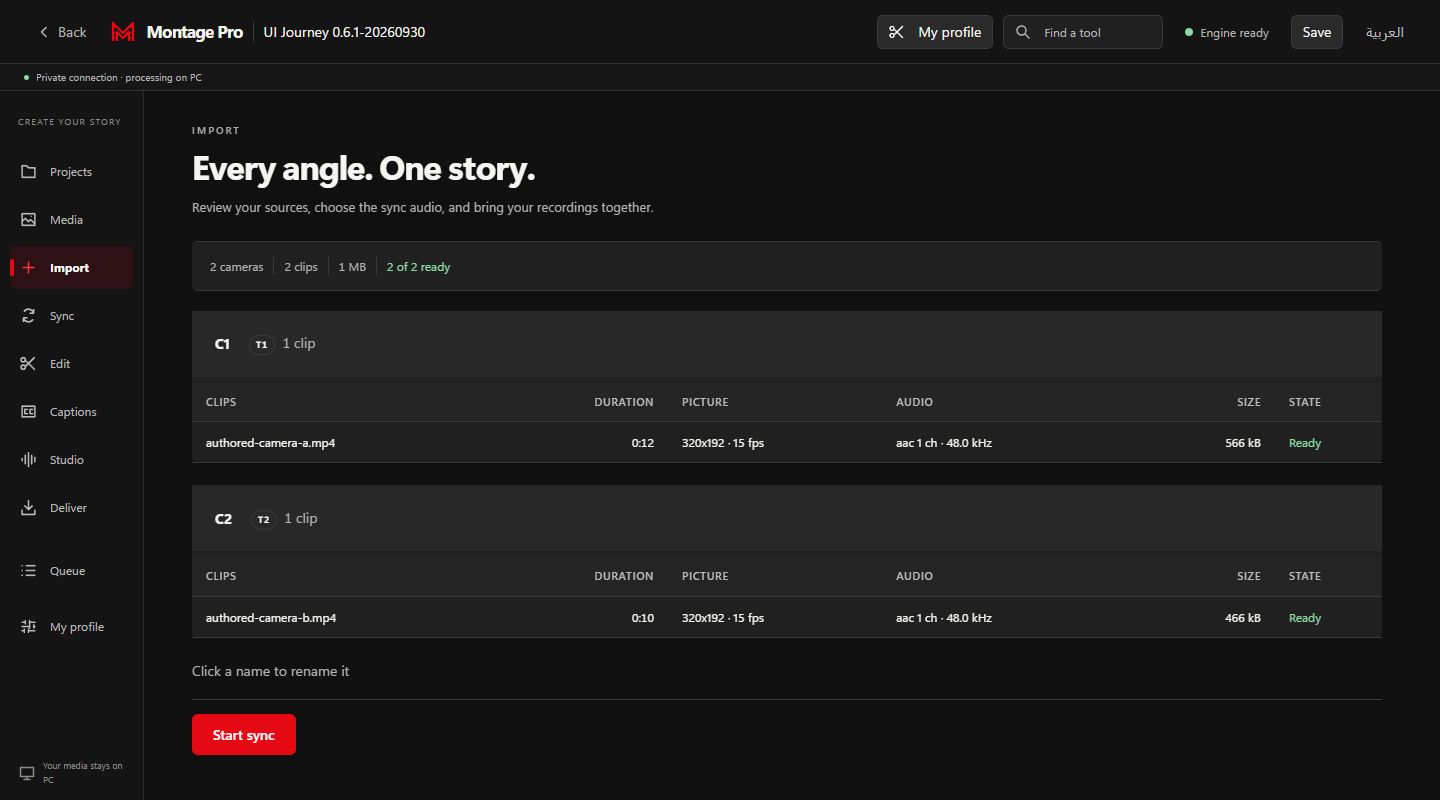
Task: Switch language to العربية
Action: tap(1385, 32)
